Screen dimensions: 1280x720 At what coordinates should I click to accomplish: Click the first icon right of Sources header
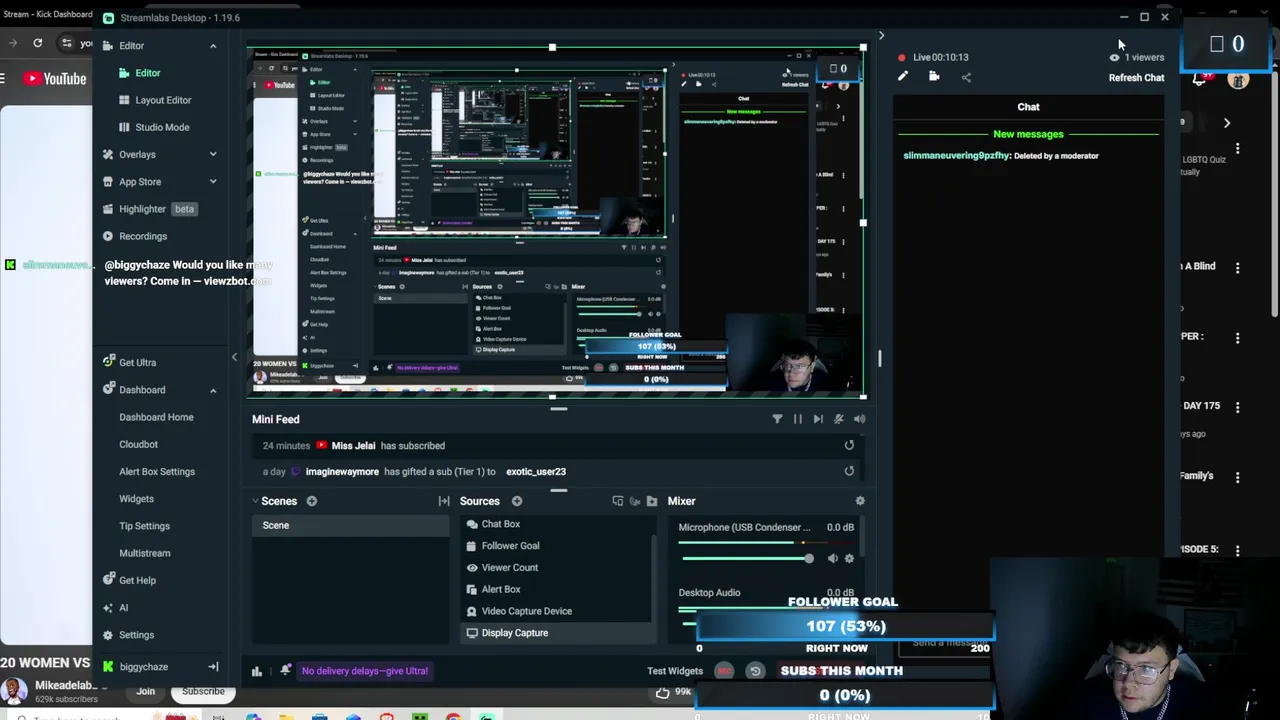point(617,501)
